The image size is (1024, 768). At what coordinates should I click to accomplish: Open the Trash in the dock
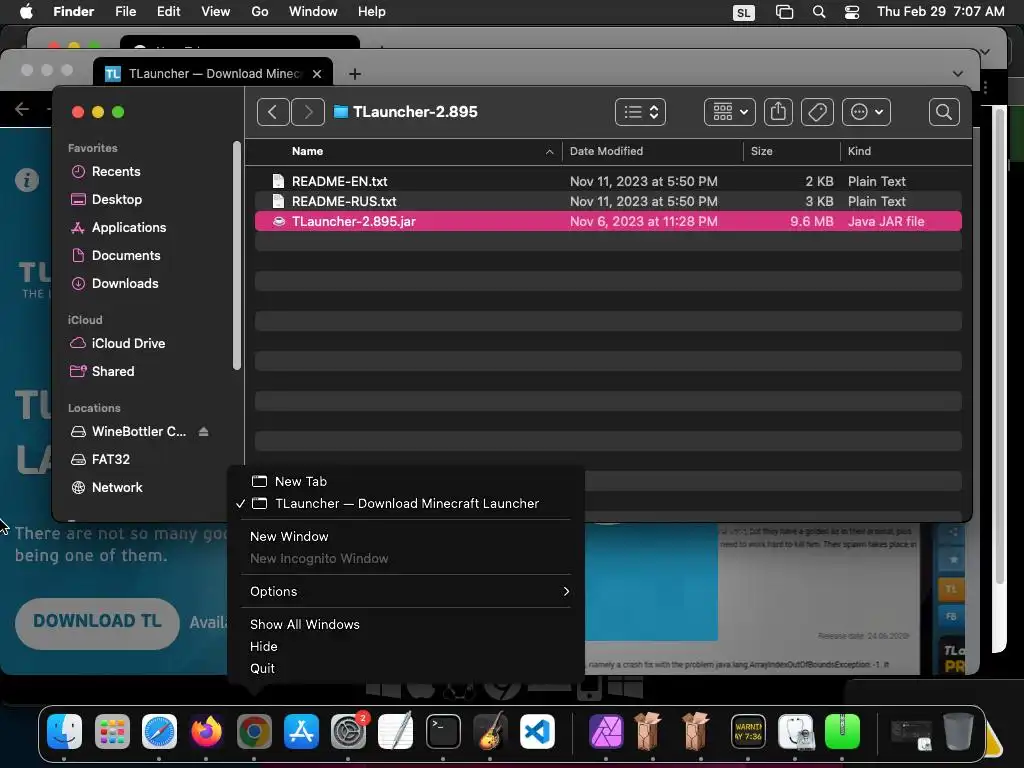958,731
